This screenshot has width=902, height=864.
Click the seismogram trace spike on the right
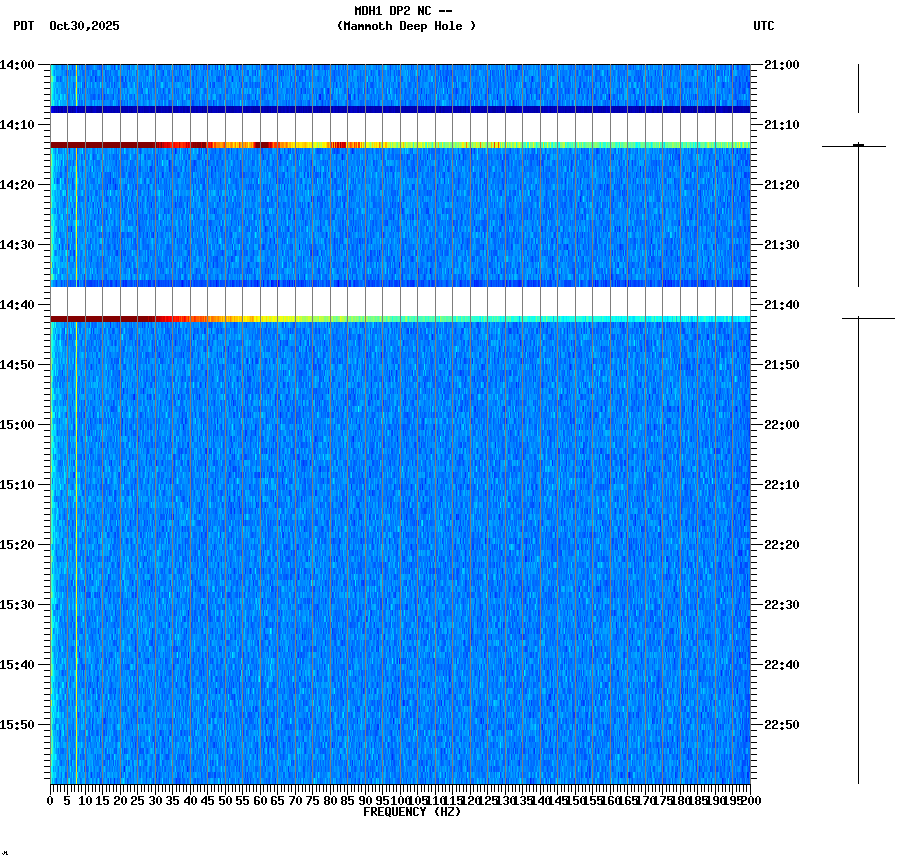(x=857, y=144)
